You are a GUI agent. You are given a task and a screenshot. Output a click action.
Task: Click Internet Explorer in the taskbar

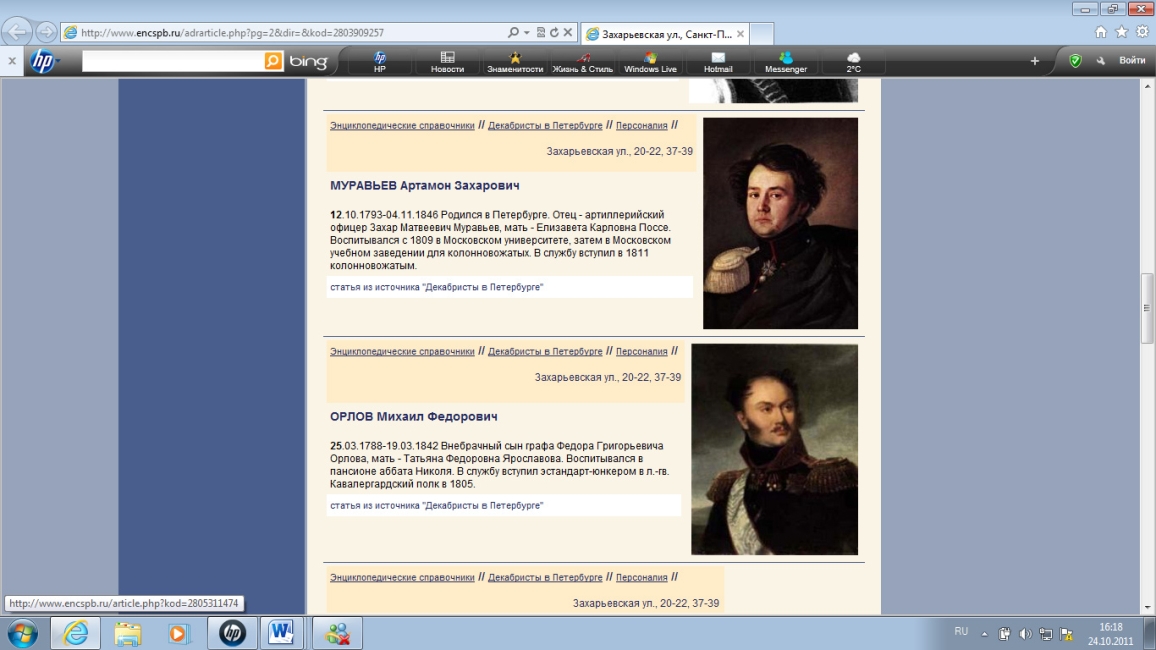point(75,633)
